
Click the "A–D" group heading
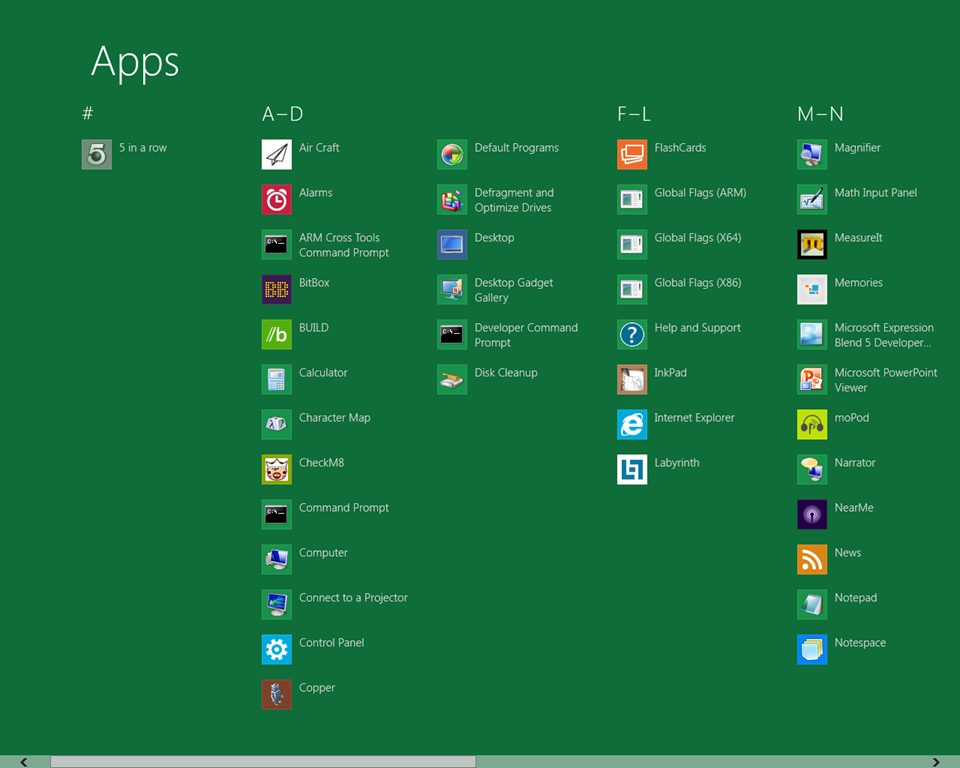282,114
